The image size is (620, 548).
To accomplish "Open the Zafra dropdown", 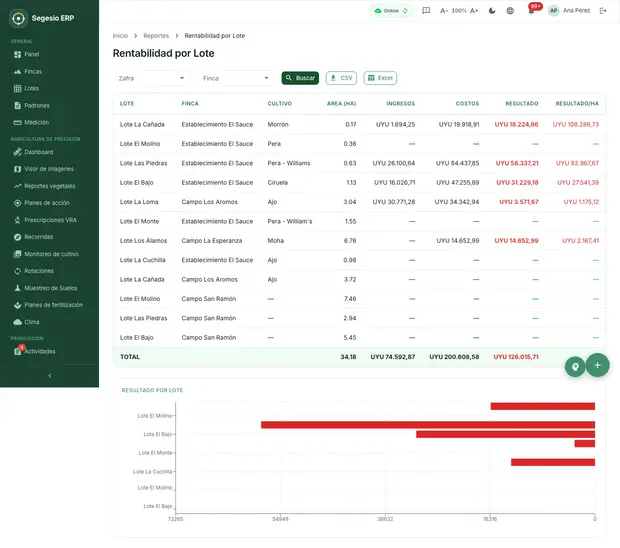I will tap(152, 78).
